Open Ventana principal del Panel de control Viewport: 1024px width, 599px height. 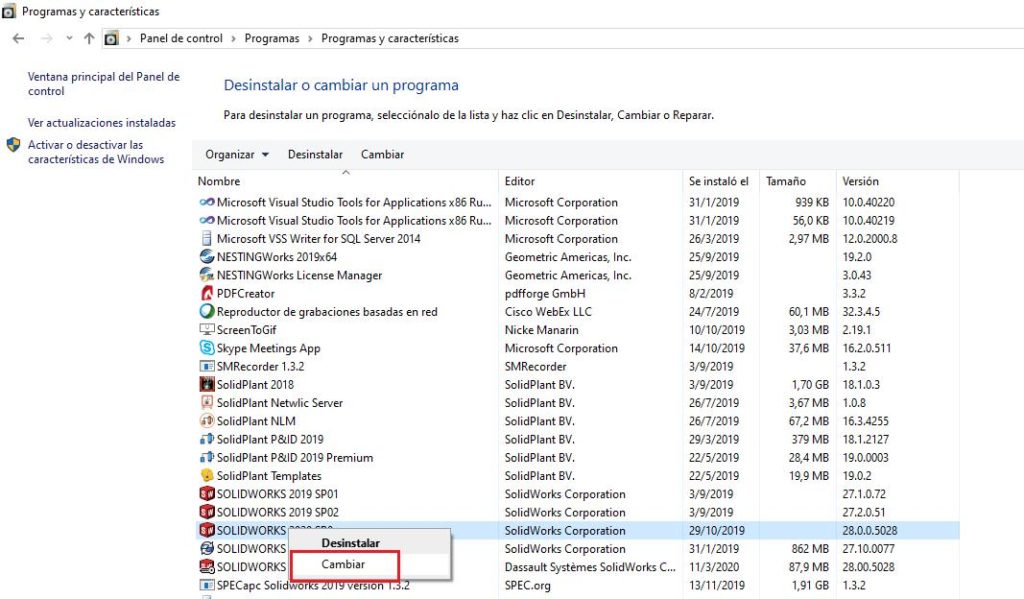pos(104,84)
